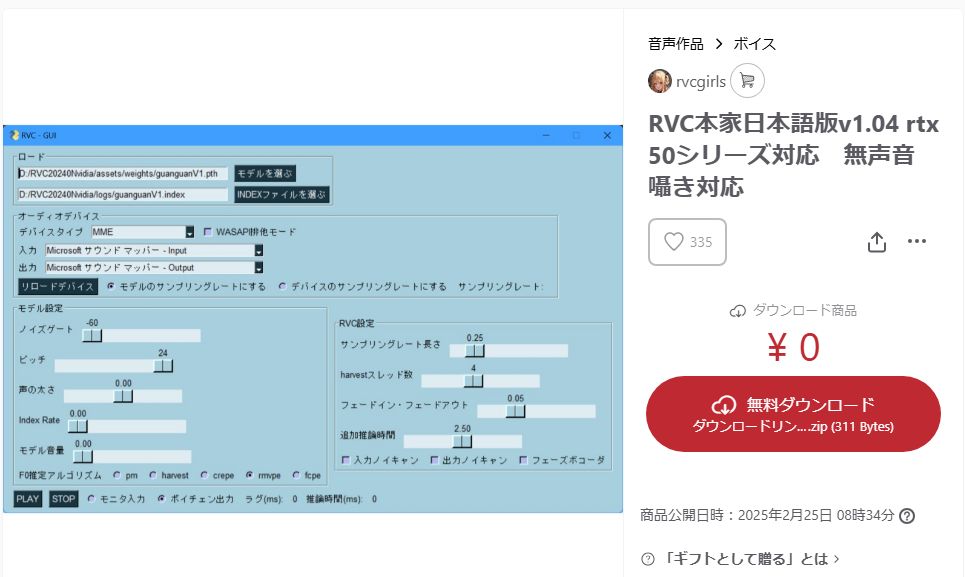Click the red 無料ダウンロード button
Screen dimensions: 965x577
tap(793, 414)
